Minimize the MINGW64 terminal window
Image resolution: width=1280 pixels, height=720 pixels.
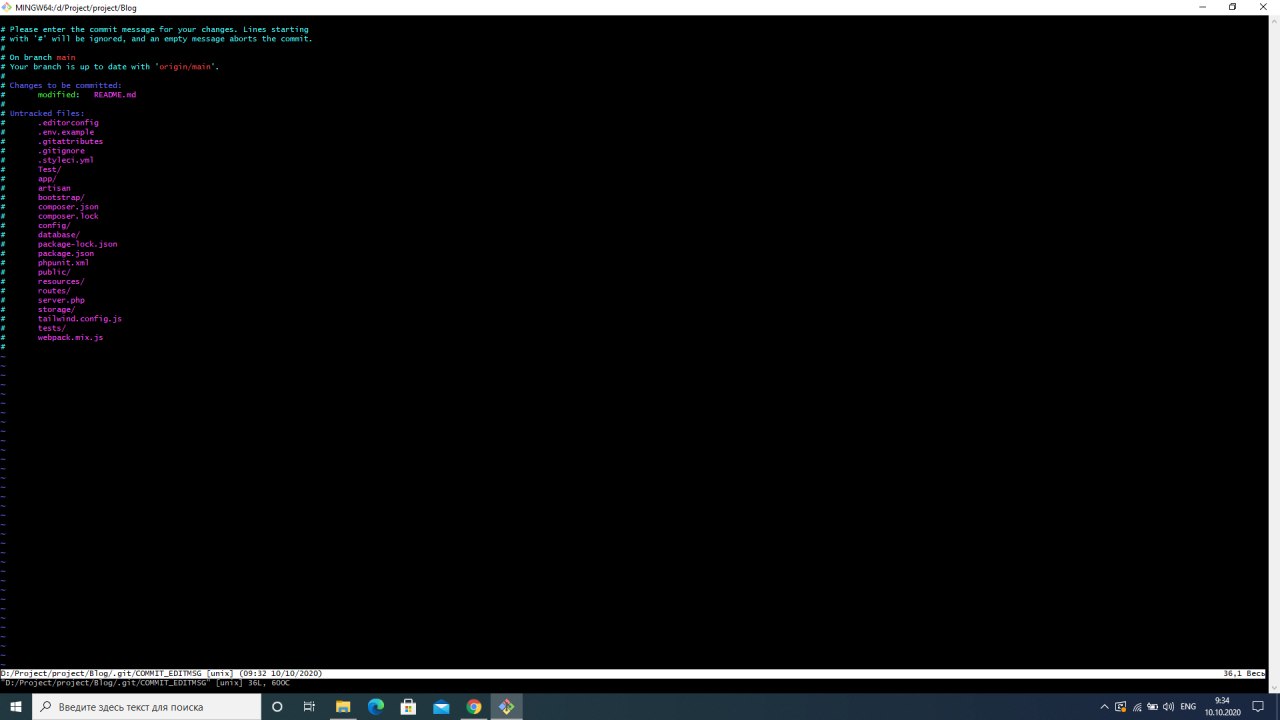tap(1203, 7)
